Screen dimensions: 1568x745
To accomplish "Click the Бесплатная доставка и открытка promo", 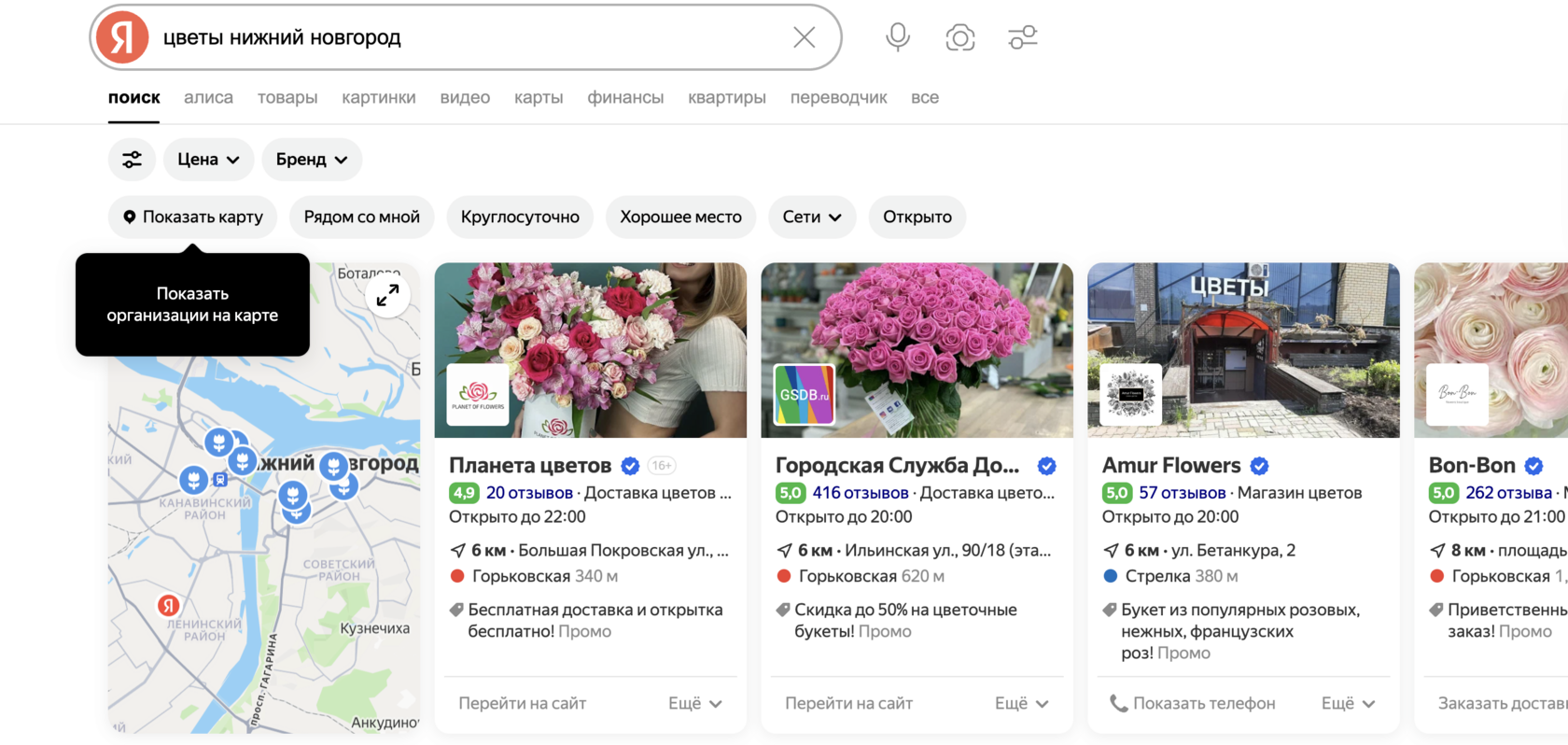I will coord(595,621).
